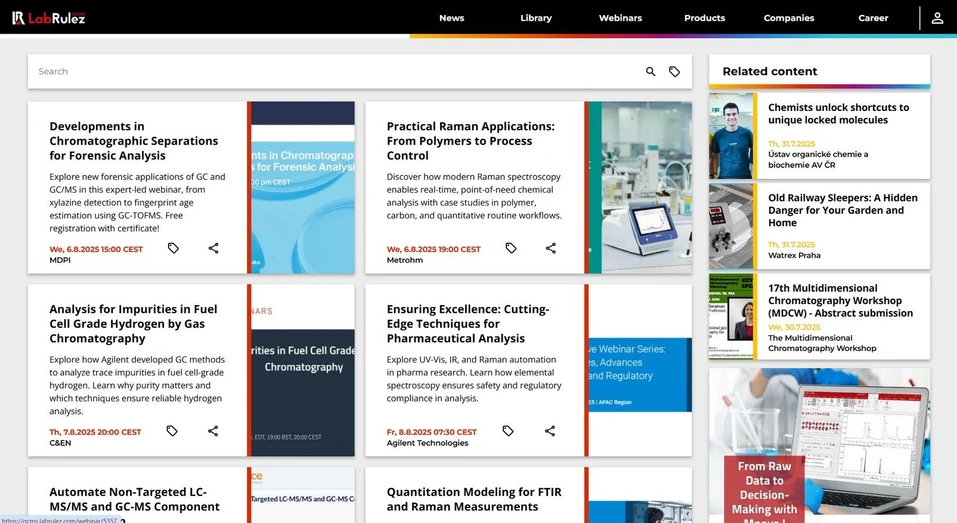Tag the Ensuring Excellence pharma card

pyautogui.click(x=508, y=431)
